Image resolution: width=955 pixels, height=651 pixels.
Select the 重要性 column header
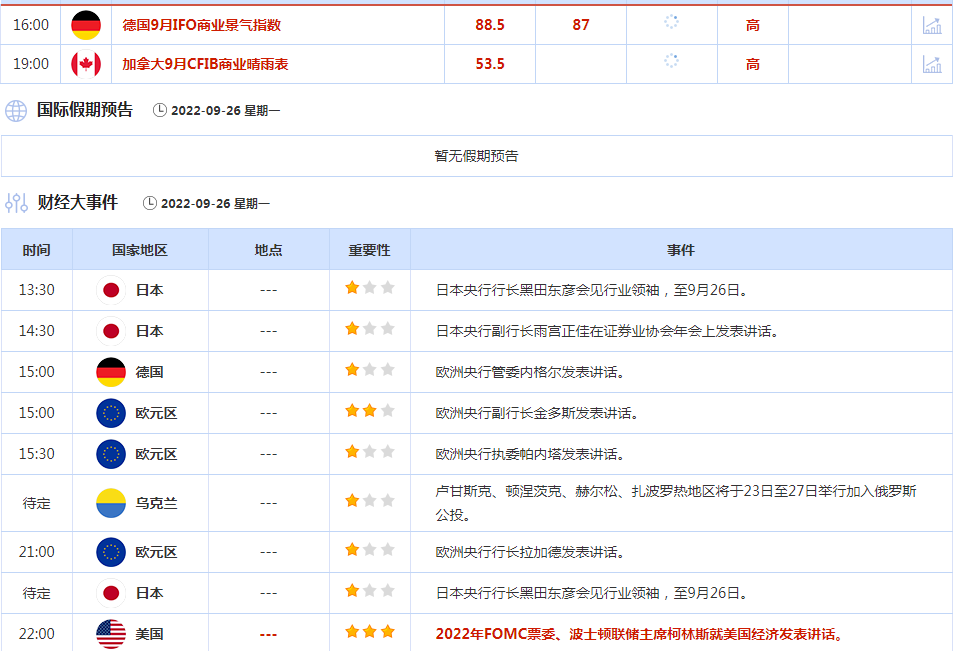(369, 250)
